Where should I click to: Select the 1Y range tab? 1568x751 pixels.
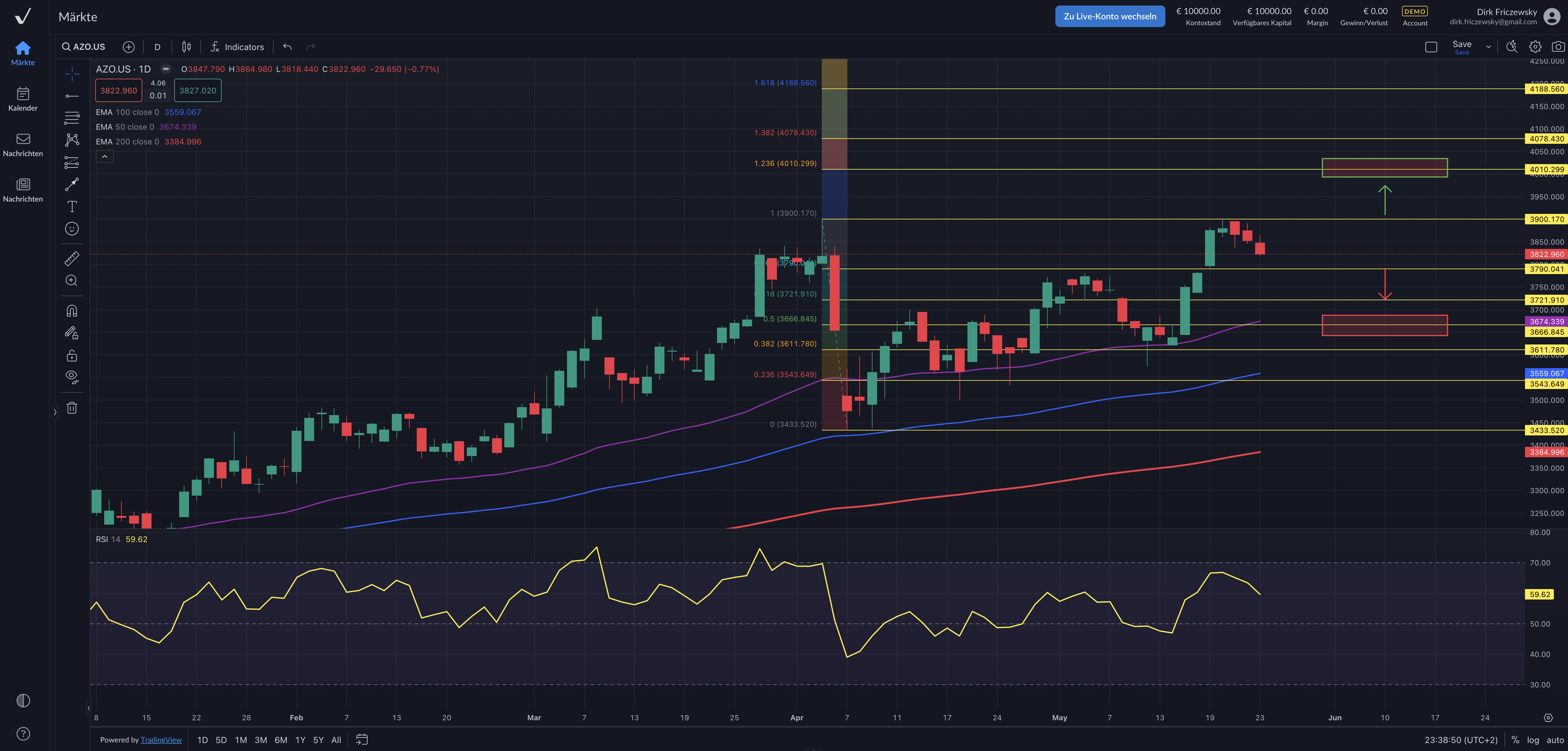click(x=300, y=740)
